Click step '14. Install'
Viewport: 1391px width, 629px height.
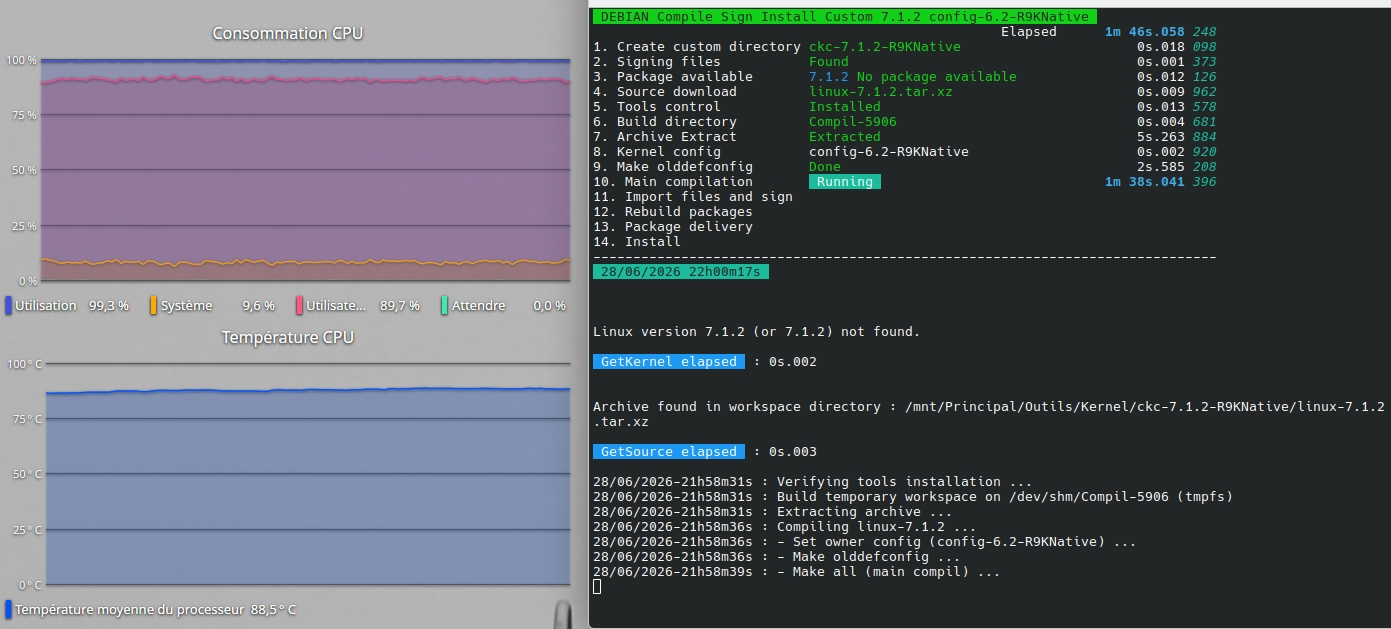637,242
